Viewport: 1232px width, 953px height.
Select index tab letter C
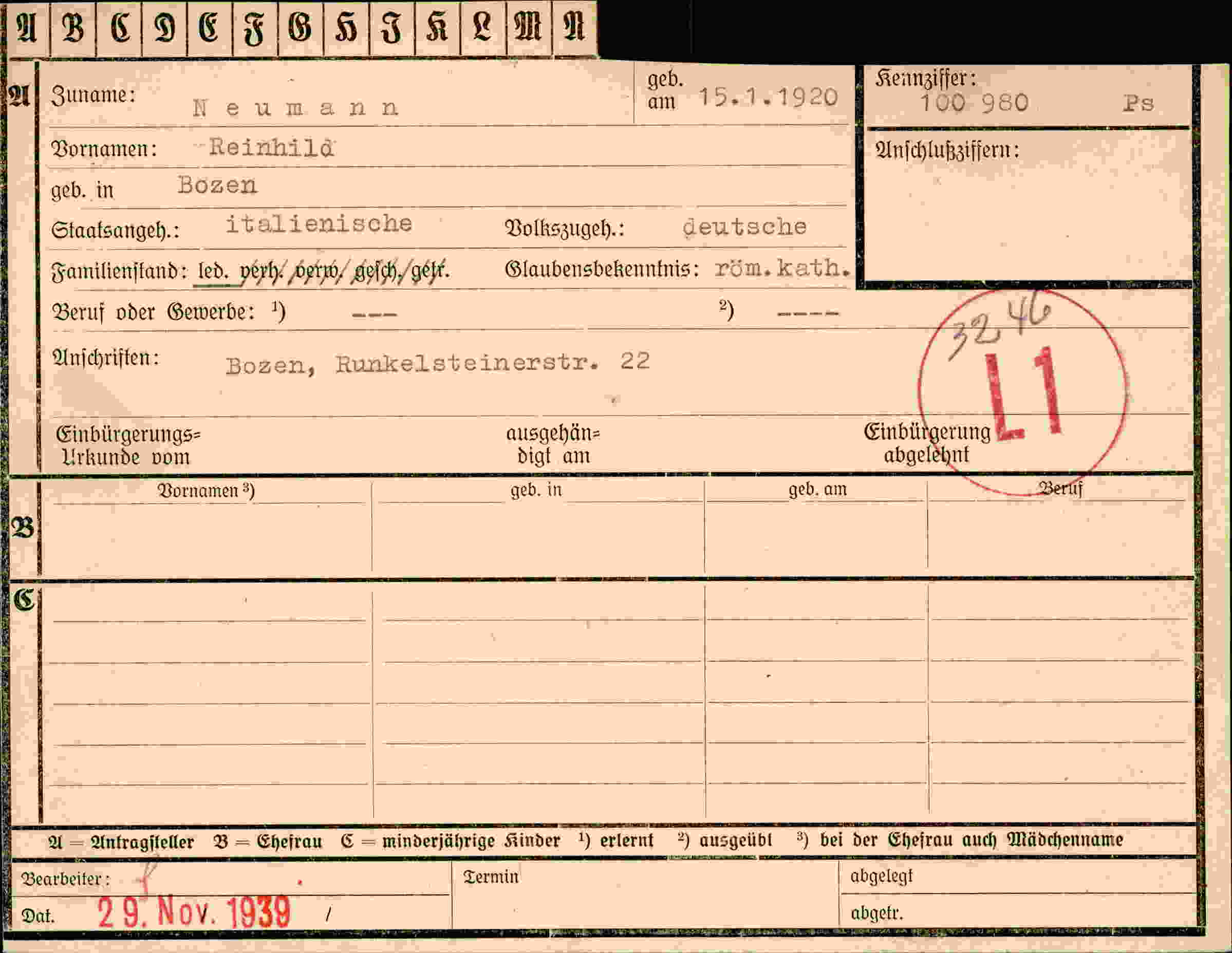(119, 28)
